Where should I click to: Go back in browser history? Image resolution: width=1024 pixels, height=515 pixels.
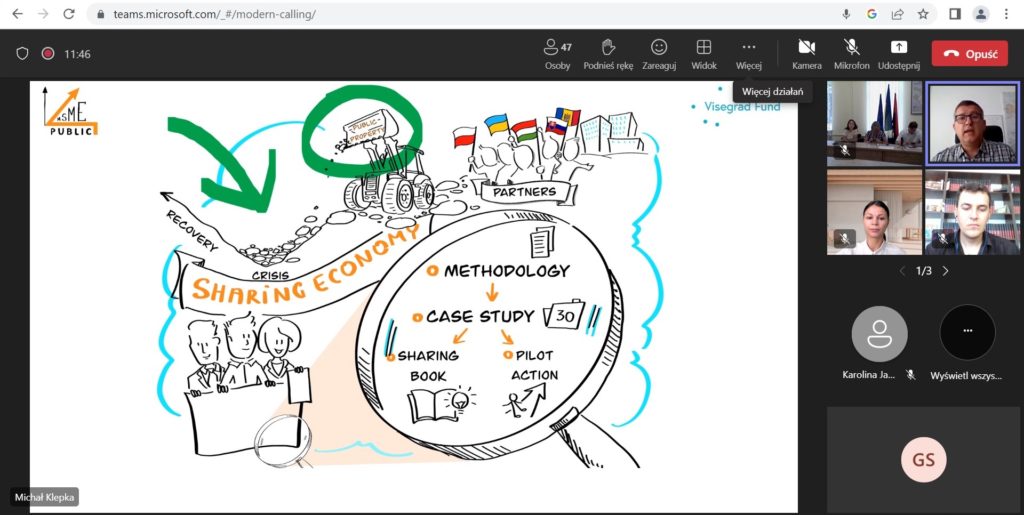(x=18, y=14)
